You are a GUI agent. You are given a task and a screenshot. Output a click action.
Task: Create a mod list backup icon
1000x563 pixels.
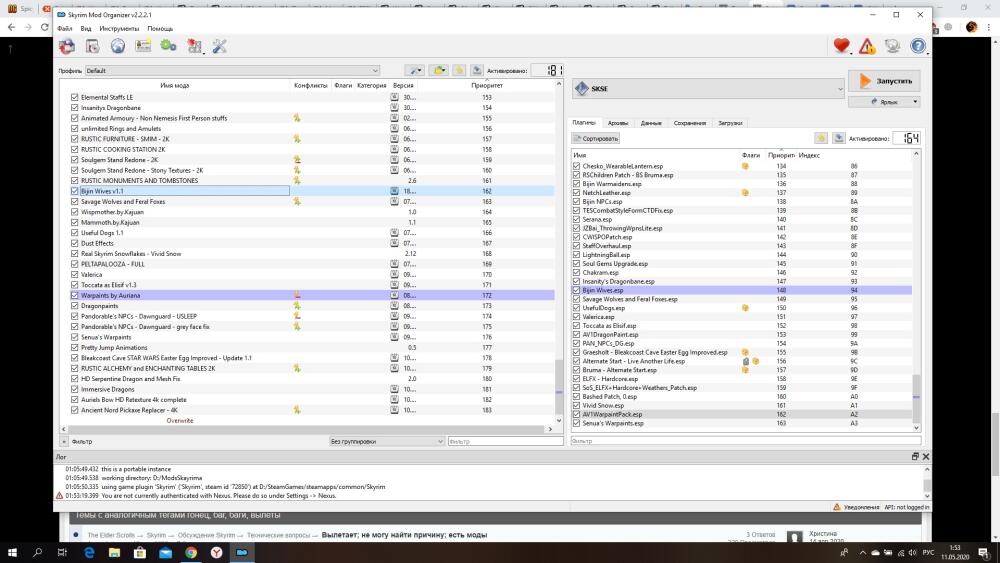476,70
